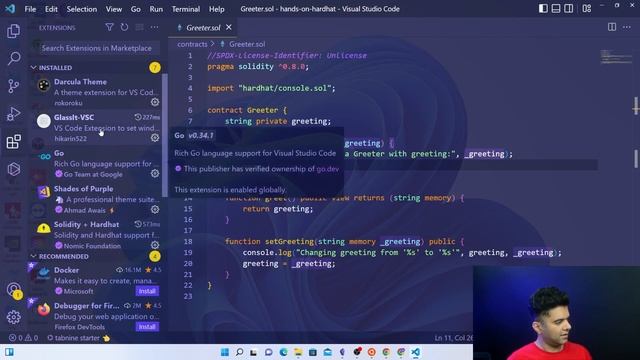Open the Run and Debug view
The width and height of the screenshot is (640, 360).
[13, 113]
